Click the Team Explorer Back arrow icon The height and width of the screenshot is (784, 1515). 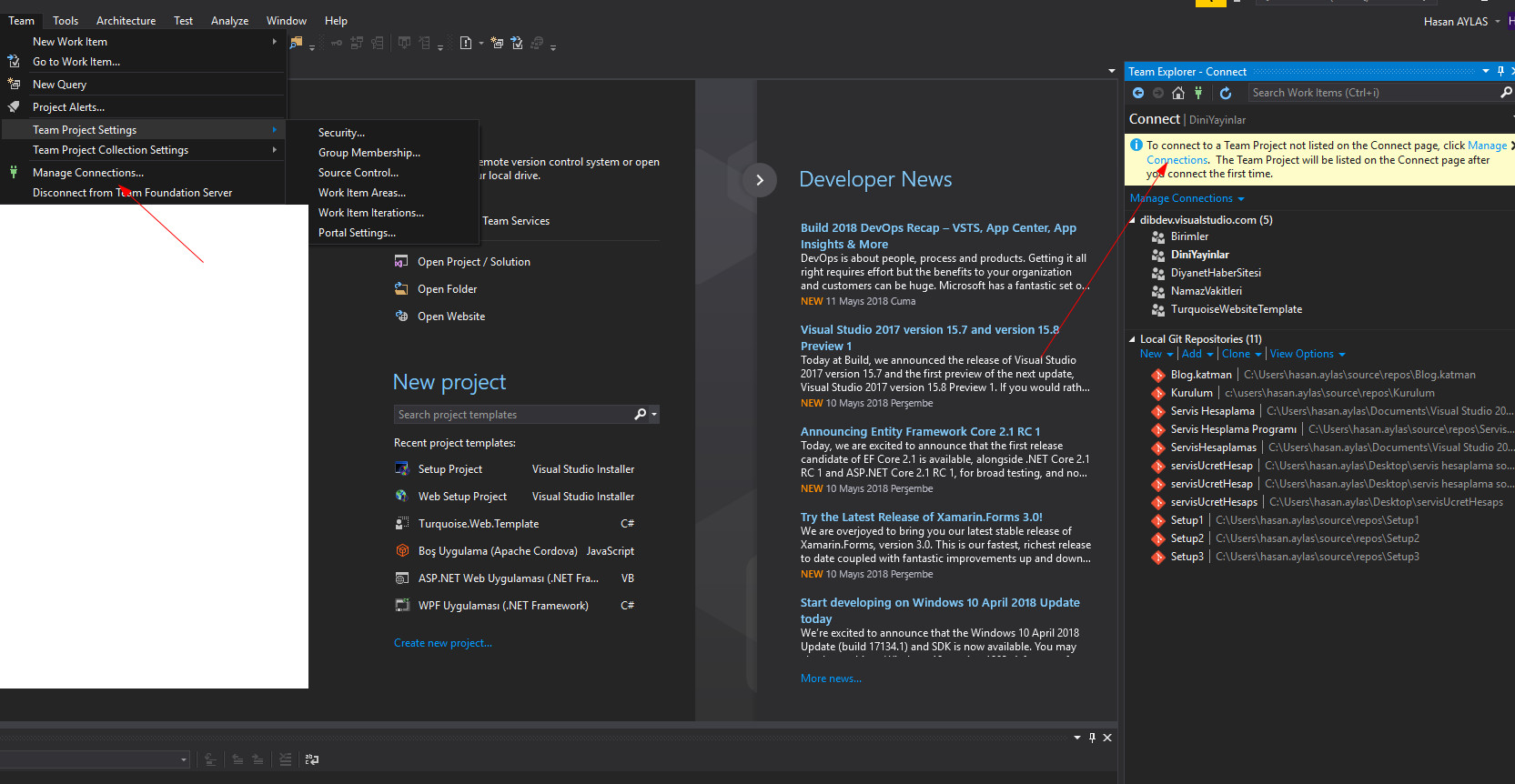click(1138, 93)
